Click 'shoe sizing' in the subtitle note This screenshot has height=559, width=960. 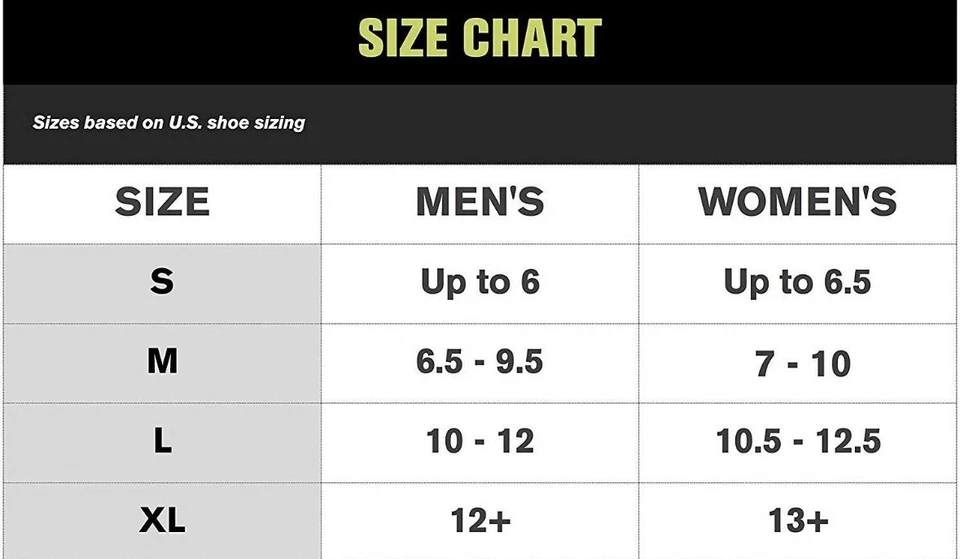point(256,123)
